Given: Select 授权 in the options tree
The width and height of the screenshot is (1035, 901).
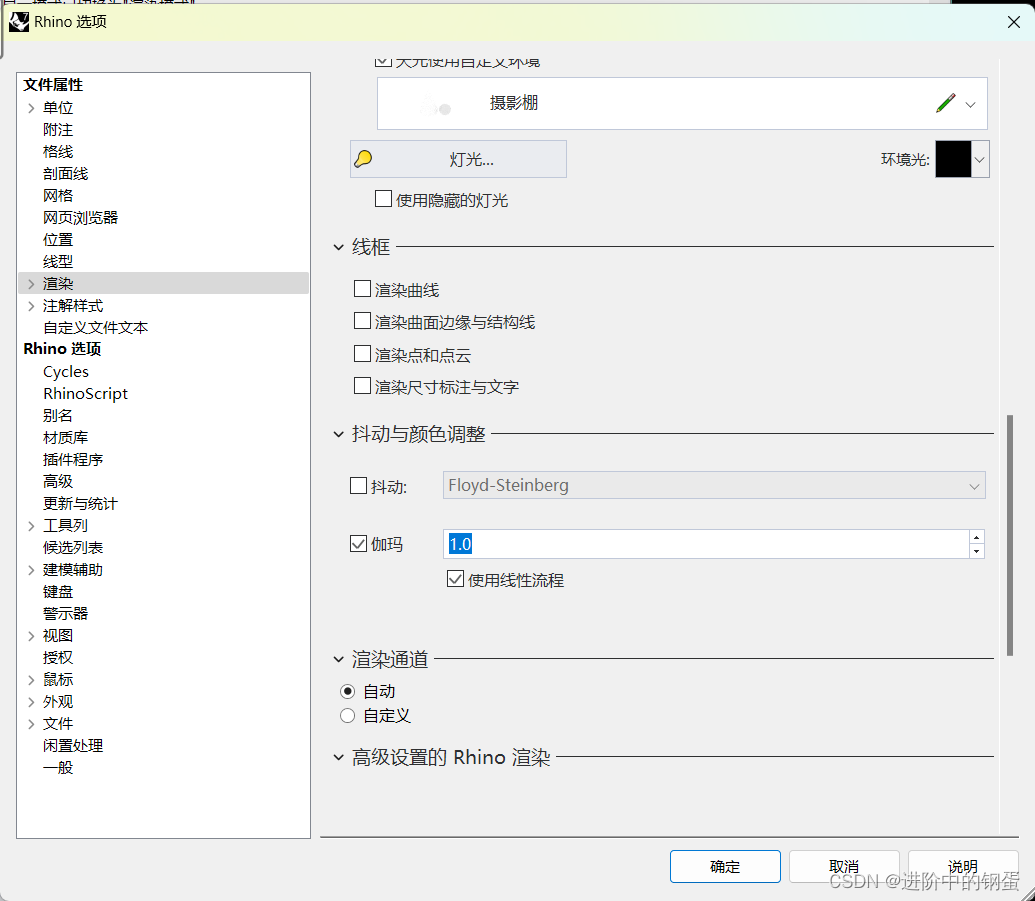Looking at the screenshot, I should coord(58,657).
